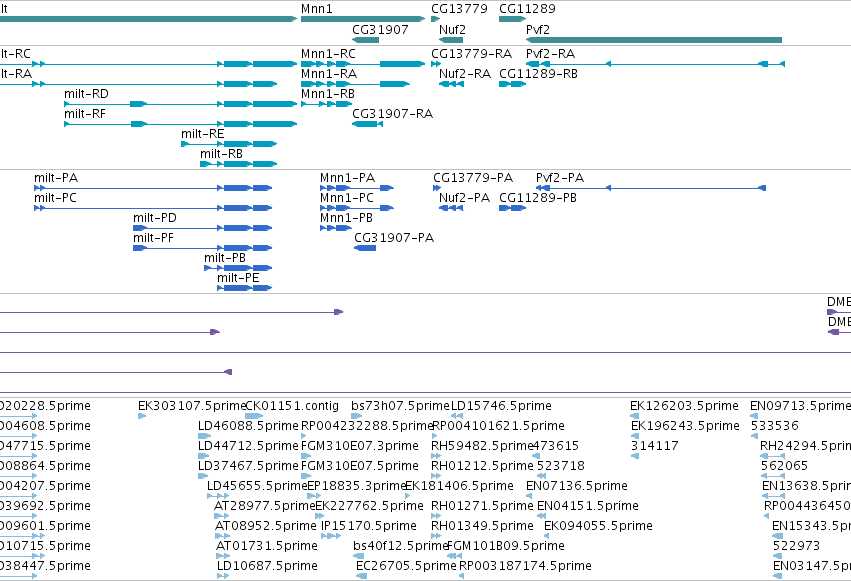Viewport: 851px width, 581px height.
Task: Click the LD45655.5prime EST label
Action: pos(257,486)
